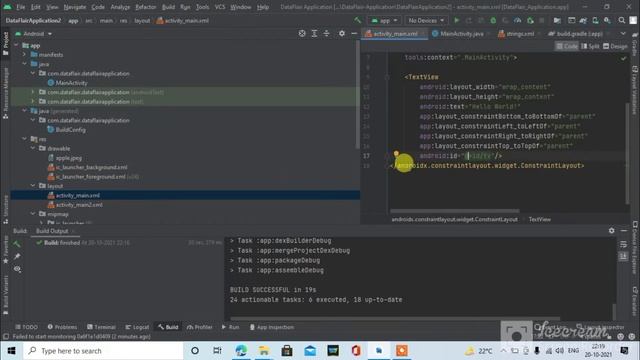Viewport: 640px width, 360px height.
Task: Toggle soft-wrap in Build output
Action: pyautogui.click(x=623, y=244)
